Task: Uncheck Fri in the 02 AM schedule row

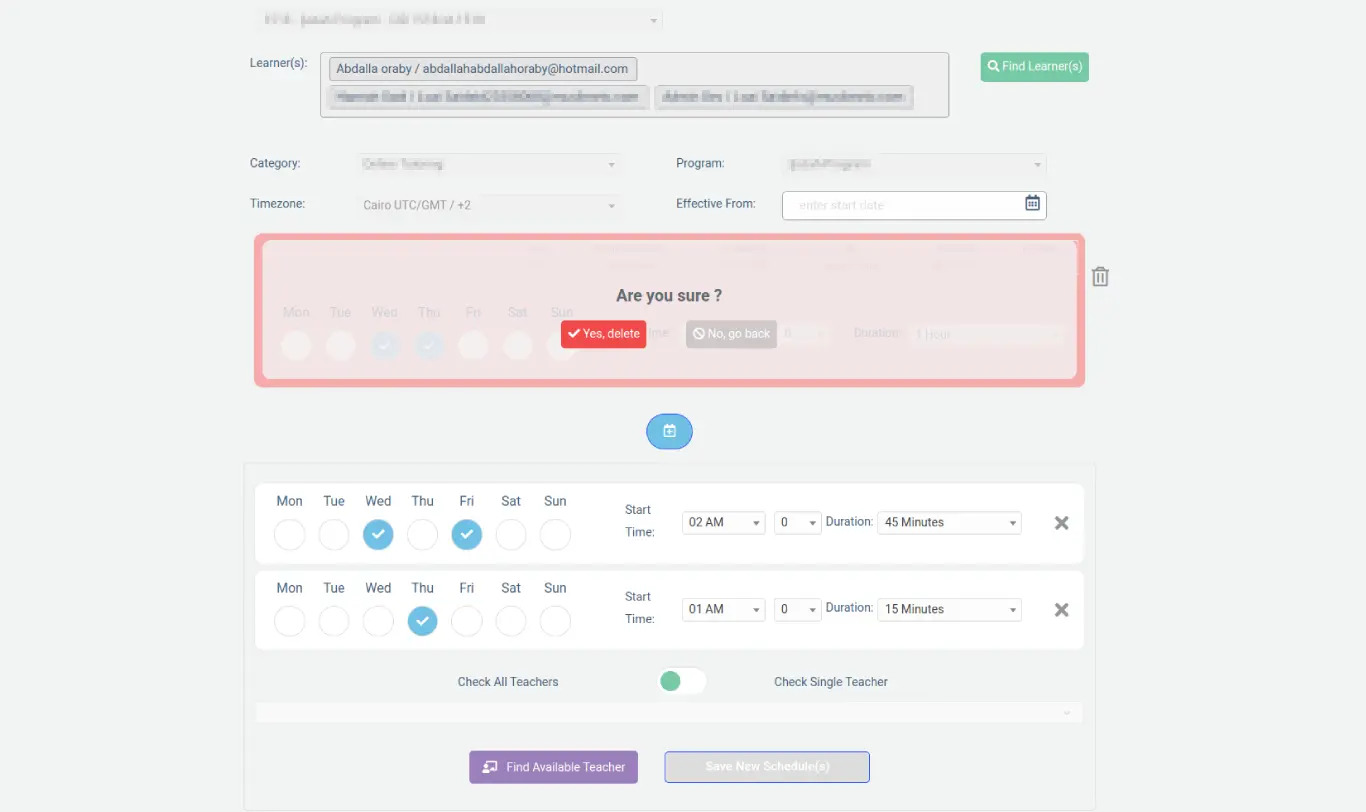Action: pos(466,535)
